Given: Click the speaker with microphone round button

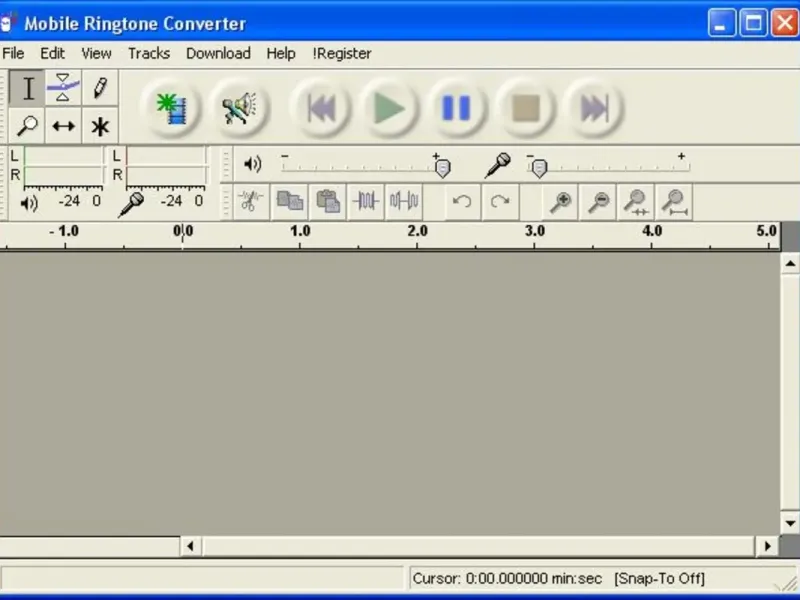Looking at the screenshot, I should click(239, 108).
